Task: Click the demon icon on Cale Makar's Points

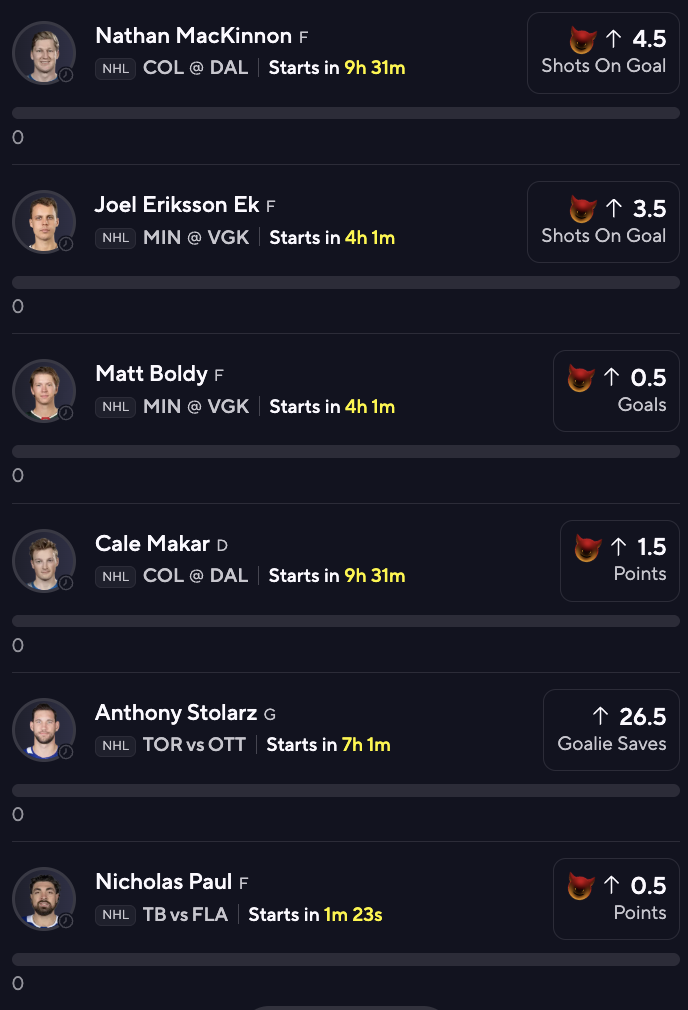Action: 588,548
